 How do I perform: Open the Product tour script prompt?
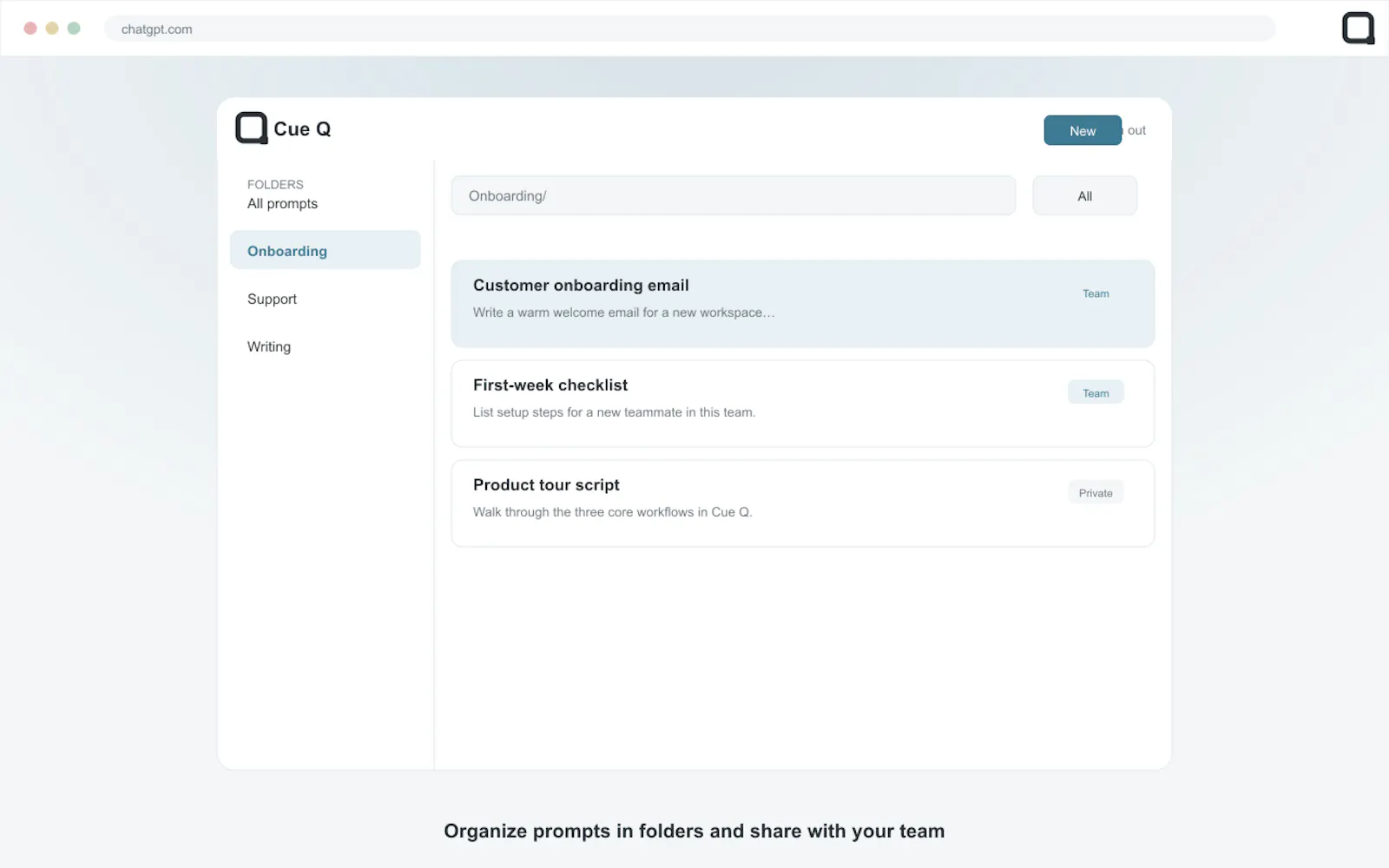pos(803,503)
